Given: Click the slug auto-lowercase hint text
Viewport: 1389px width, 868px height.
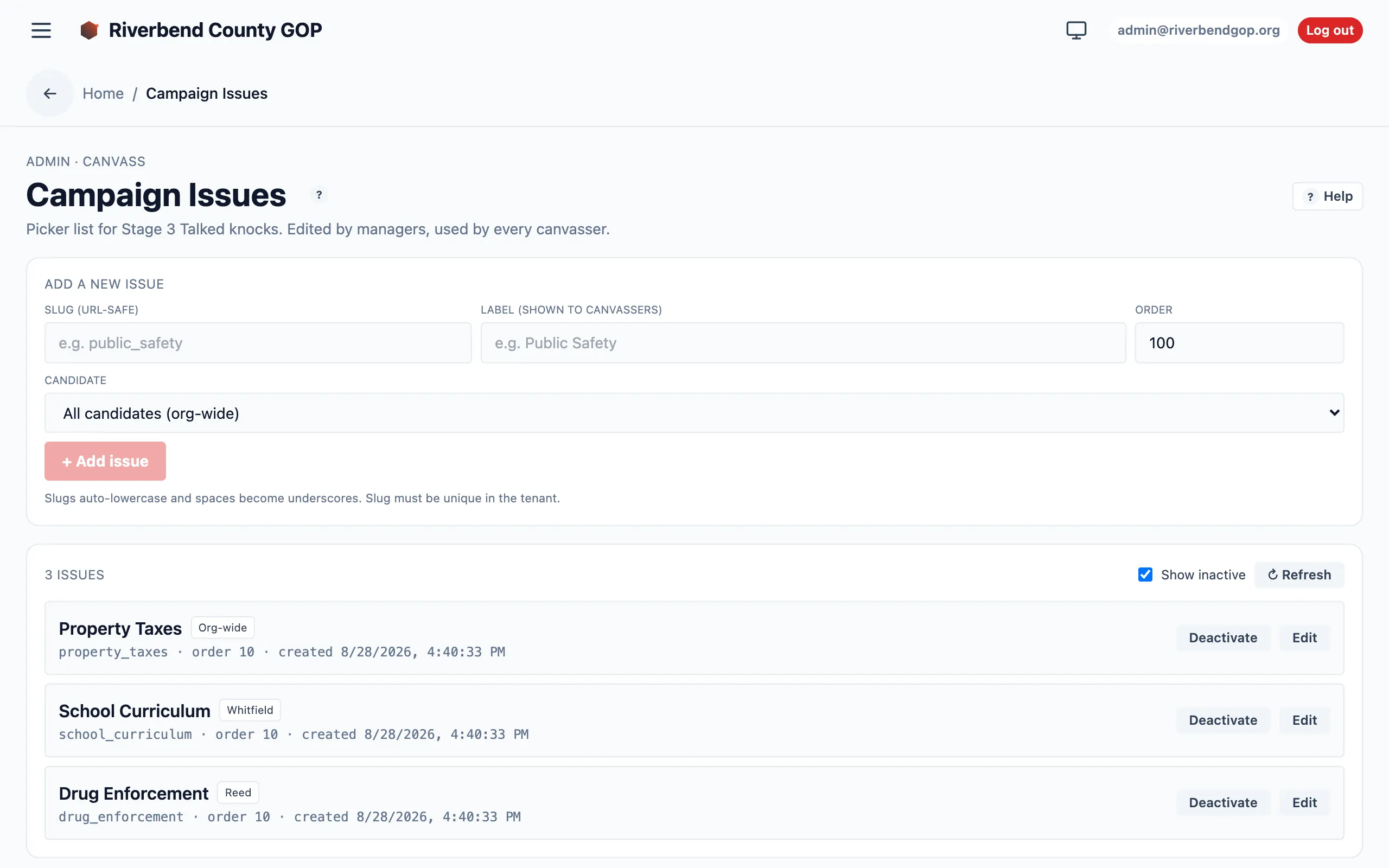Looking at the screenshot, I should click(x=302, y=499).
